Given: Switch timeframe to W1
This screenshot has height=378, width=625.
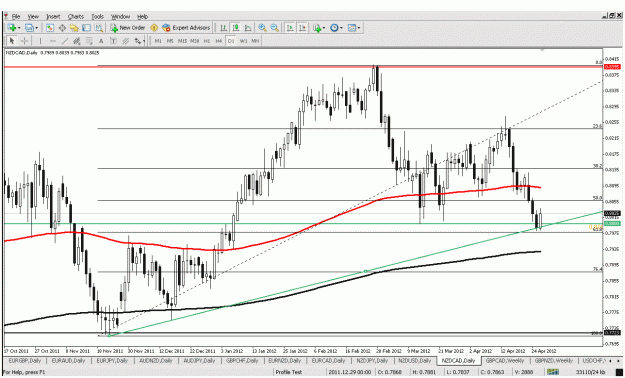Looking at the screenshot, I should [244, 41].
